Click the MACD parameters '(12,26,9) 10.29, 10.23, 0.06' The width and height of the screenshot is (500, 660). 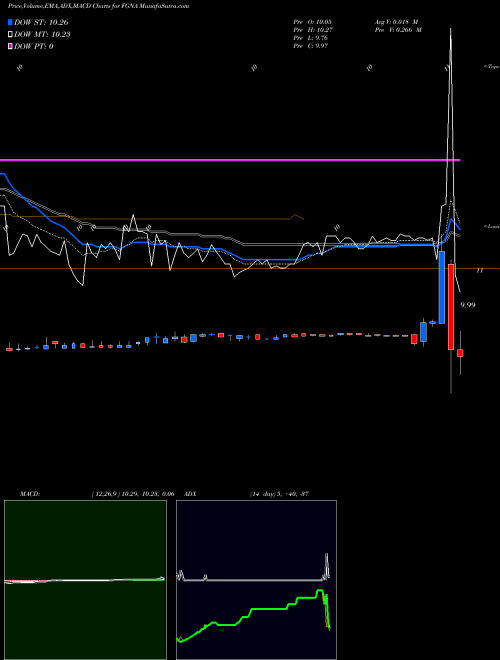[133, 493]
